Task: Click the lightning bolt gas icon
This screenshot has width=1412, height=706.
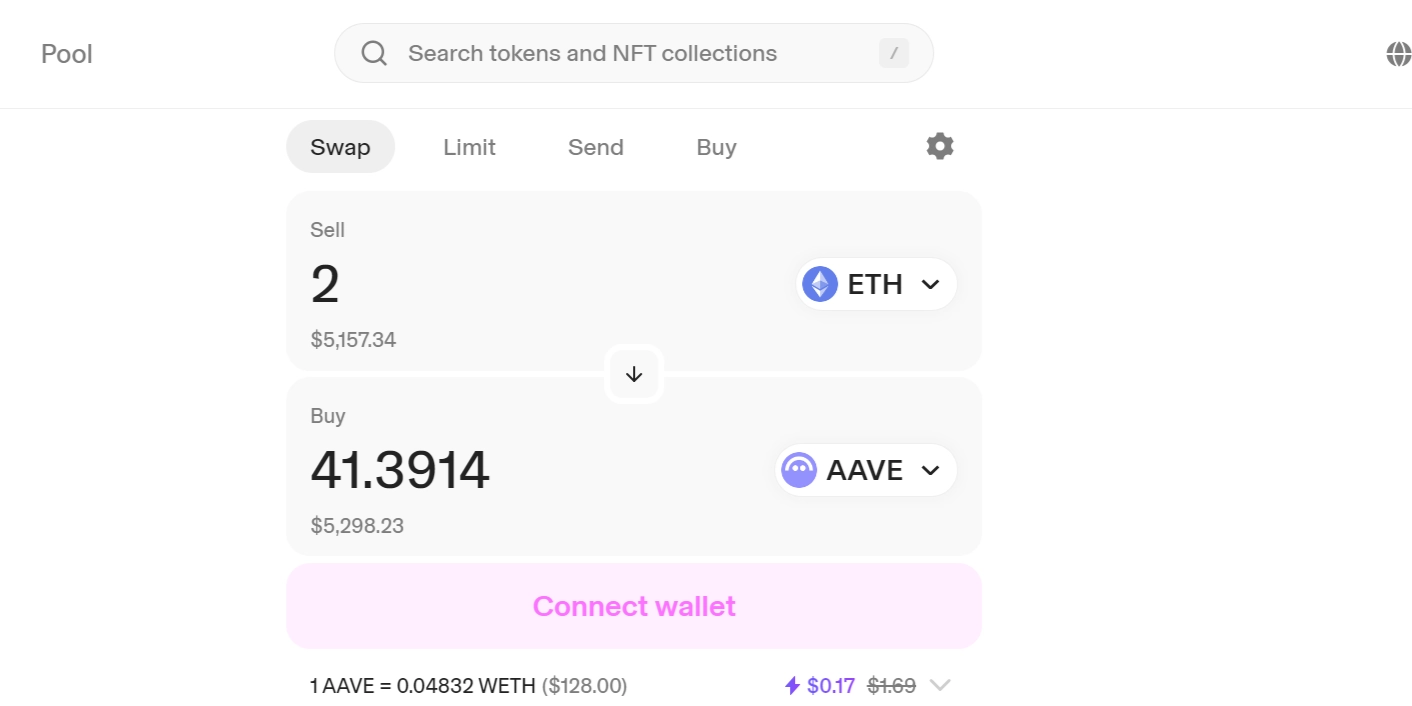Action: 792,686
